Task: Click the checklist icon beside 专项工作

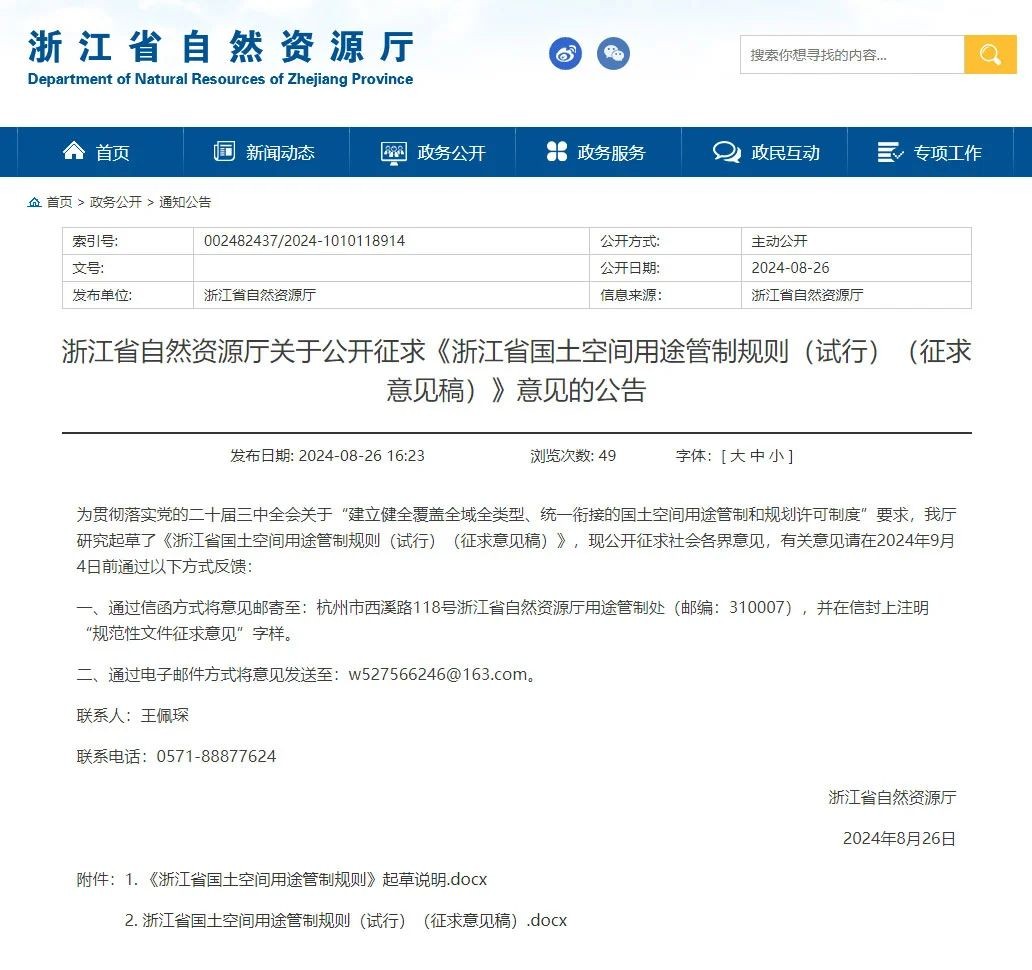Action: [890, 152]
